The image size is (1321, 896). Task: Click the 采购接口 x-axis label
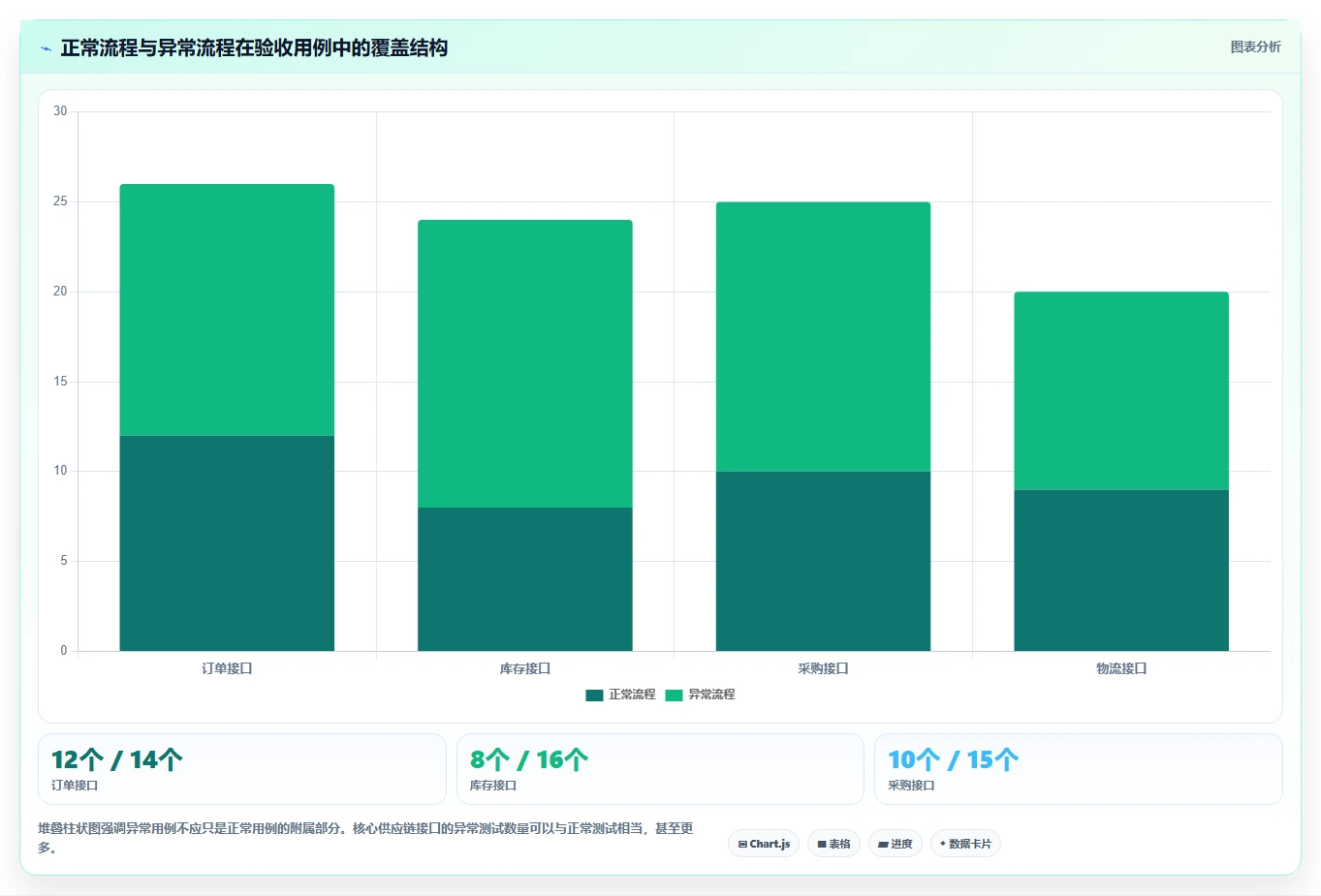pos(823,668)
